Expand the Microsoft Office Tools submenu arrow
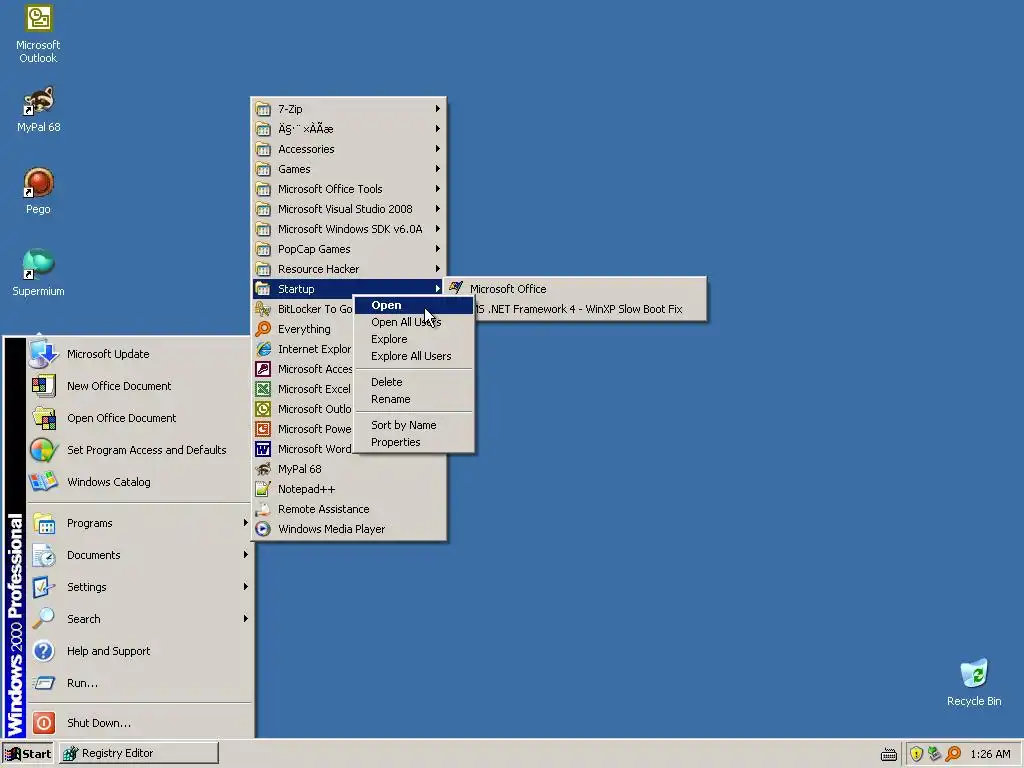 [438, 189]
